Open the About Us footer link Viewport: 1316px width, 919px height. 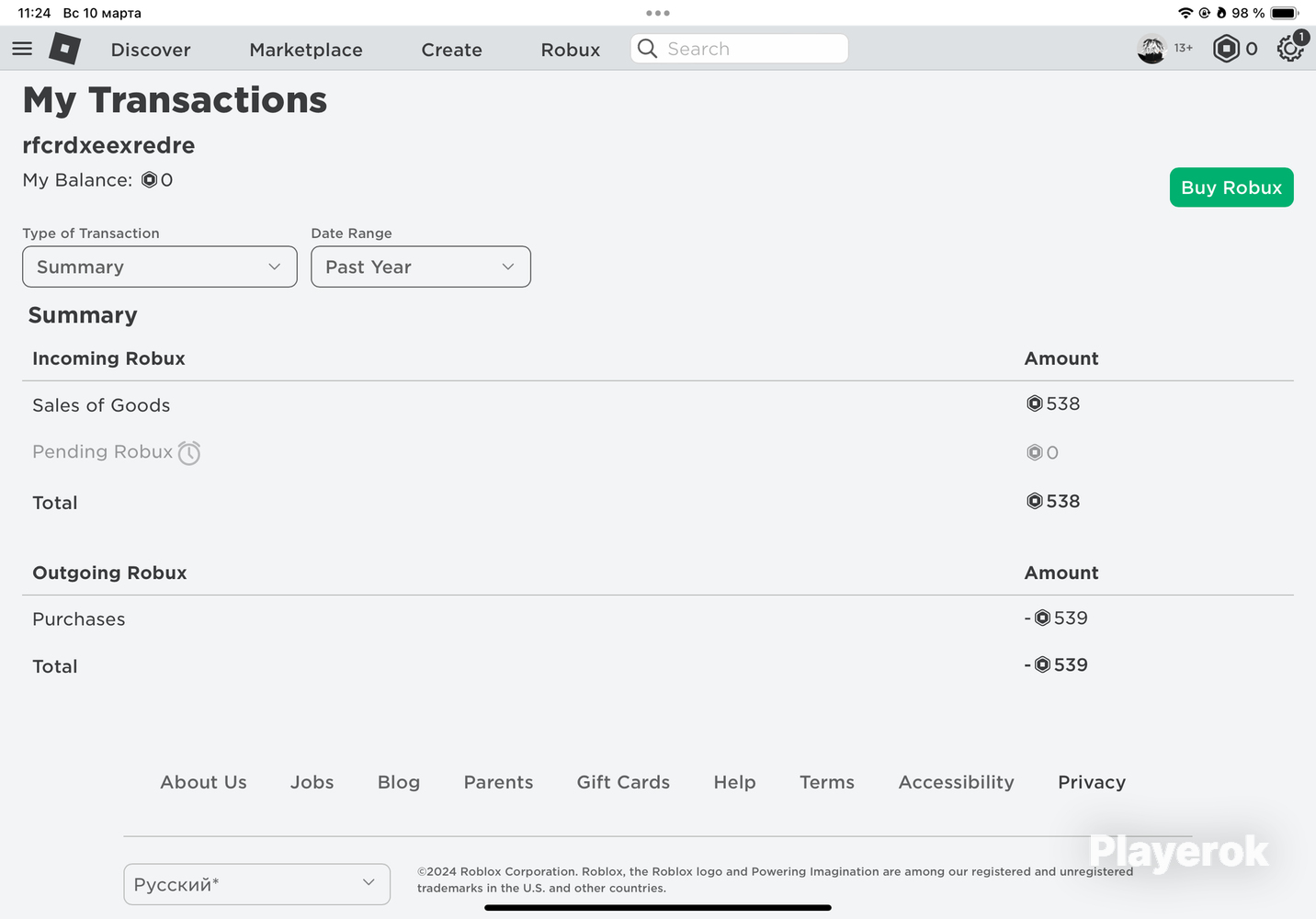204,782
